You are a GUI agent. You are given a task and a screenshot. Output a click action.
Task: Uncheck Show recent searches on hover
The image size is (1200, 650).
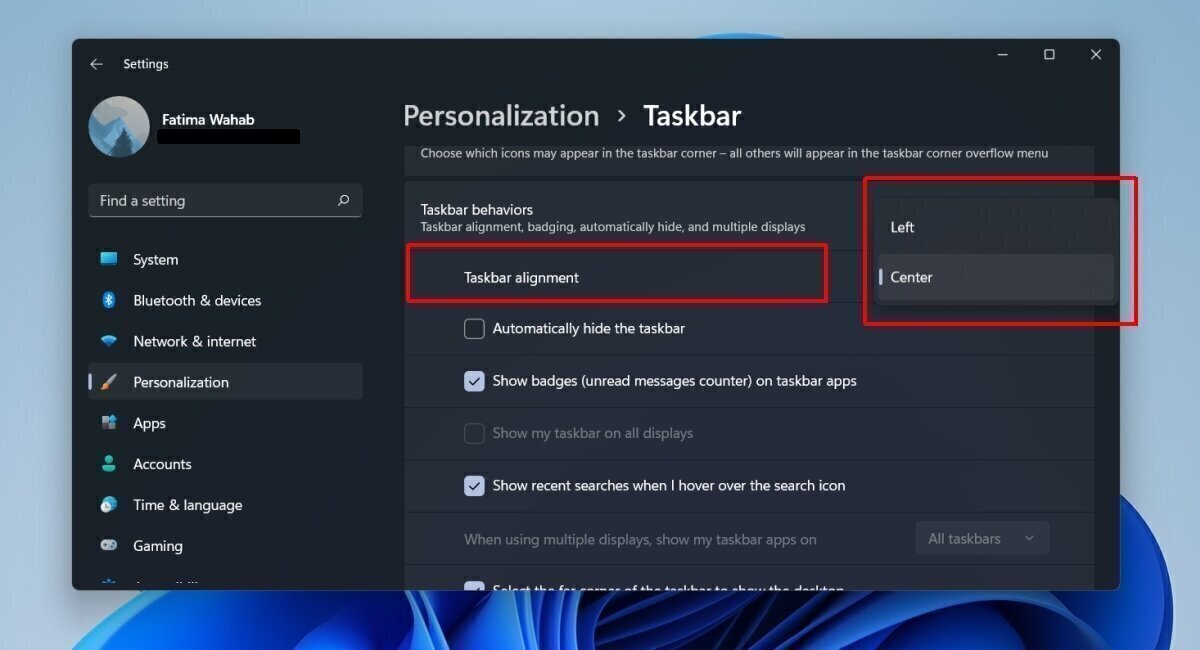click(x=474, y=486)
